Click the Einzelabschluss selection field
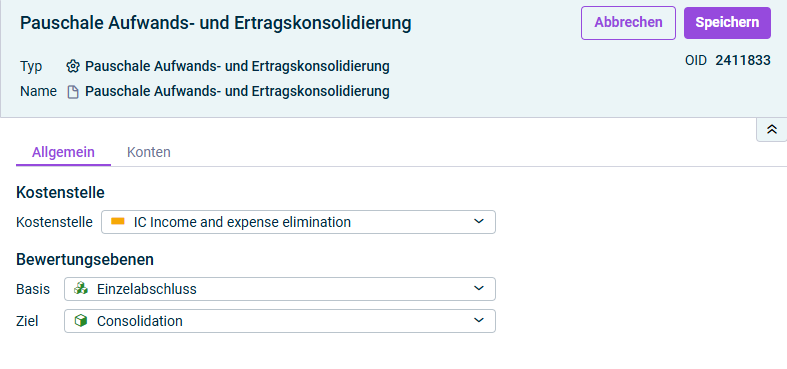 coord(280,289)
